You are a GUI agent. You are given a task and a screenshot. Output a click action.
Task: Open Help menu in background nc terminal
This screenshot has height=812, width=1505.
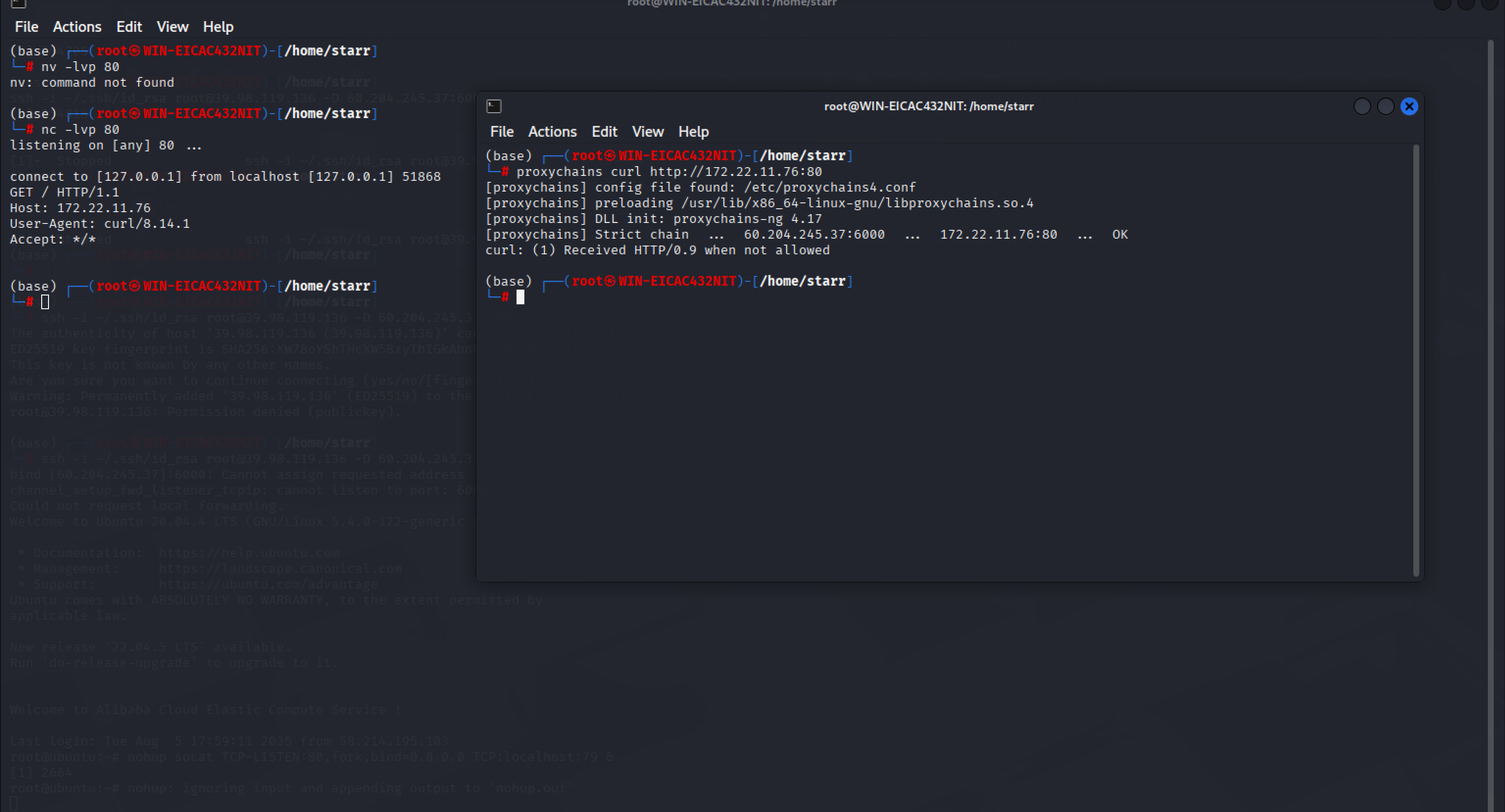coord(218,27)
